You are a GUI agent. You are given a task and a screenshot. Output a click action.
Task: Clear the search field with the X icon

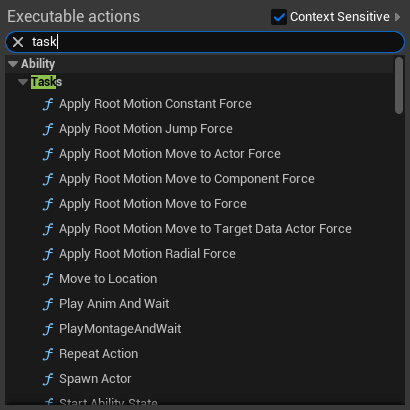pyautogui.click(x=18, y=42)
